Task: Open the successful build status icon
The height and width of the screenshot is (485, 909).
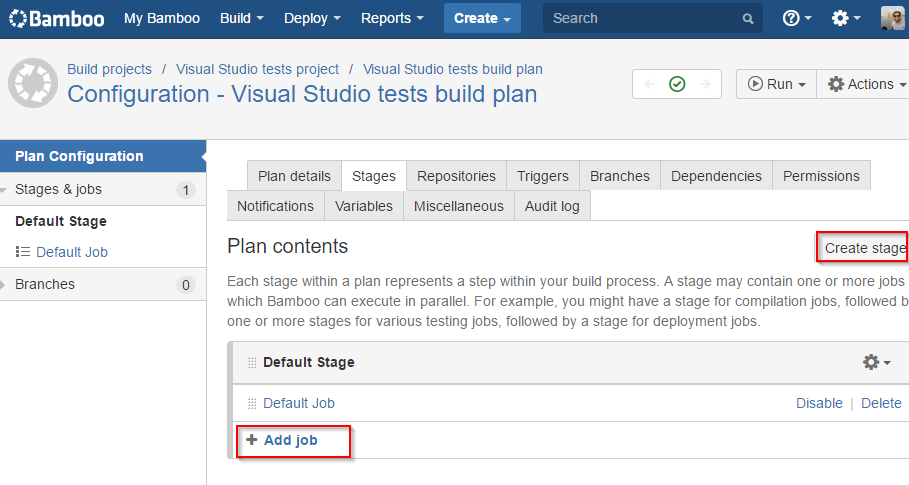Action: (x=677, y=84)
